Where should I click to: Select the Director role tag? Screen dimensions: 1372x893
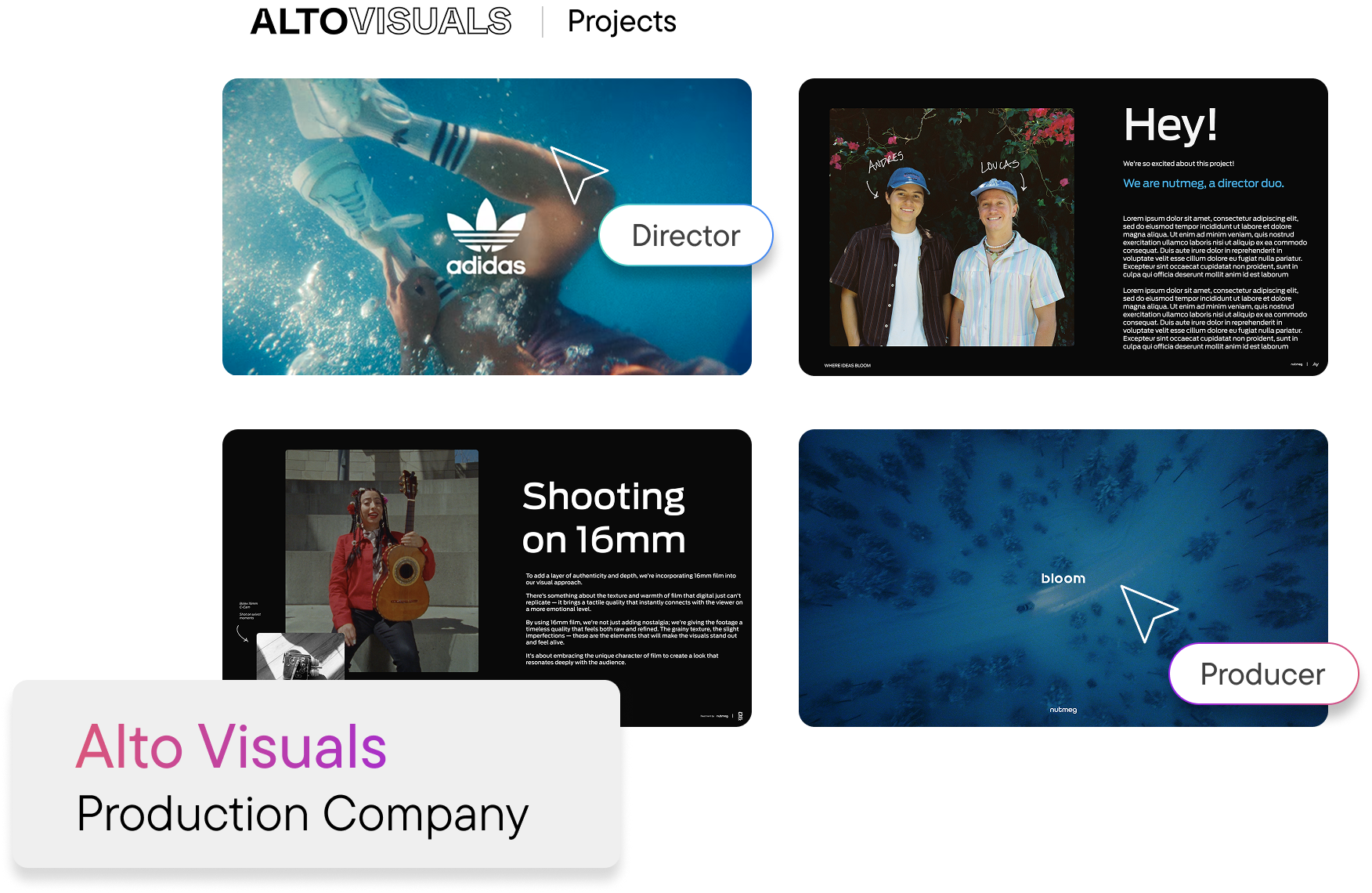pyautogui.click(x=686, y=235)
